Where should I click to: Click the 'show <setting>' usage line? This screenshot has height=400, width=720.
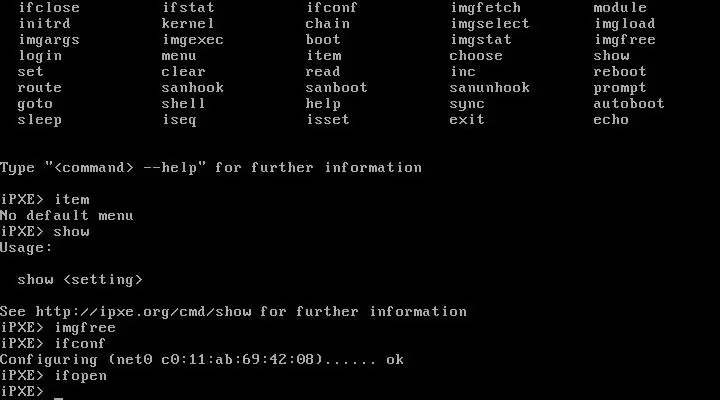80,280
